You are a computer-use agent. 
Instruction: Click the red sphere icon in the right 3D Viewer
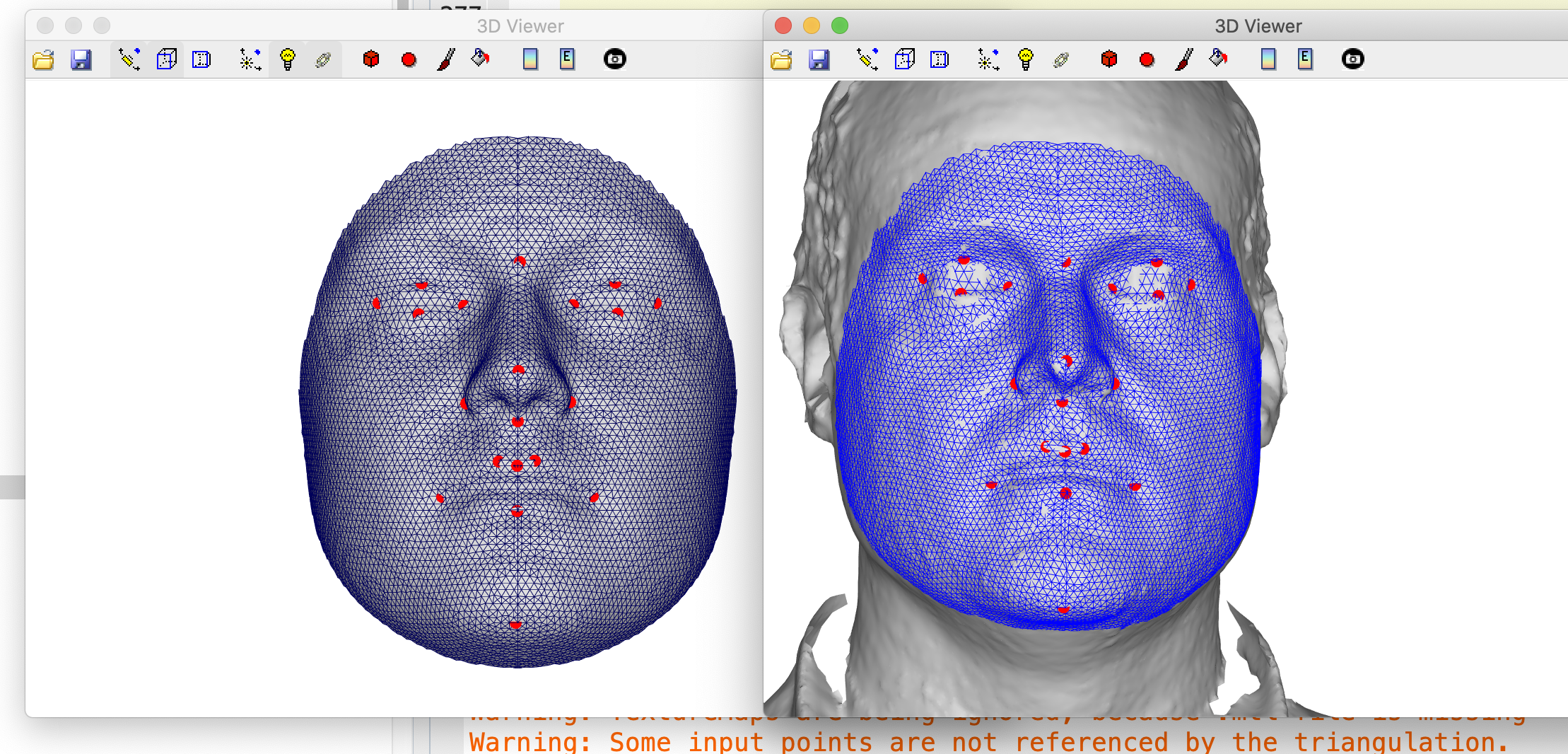[x=1147, y=60]
